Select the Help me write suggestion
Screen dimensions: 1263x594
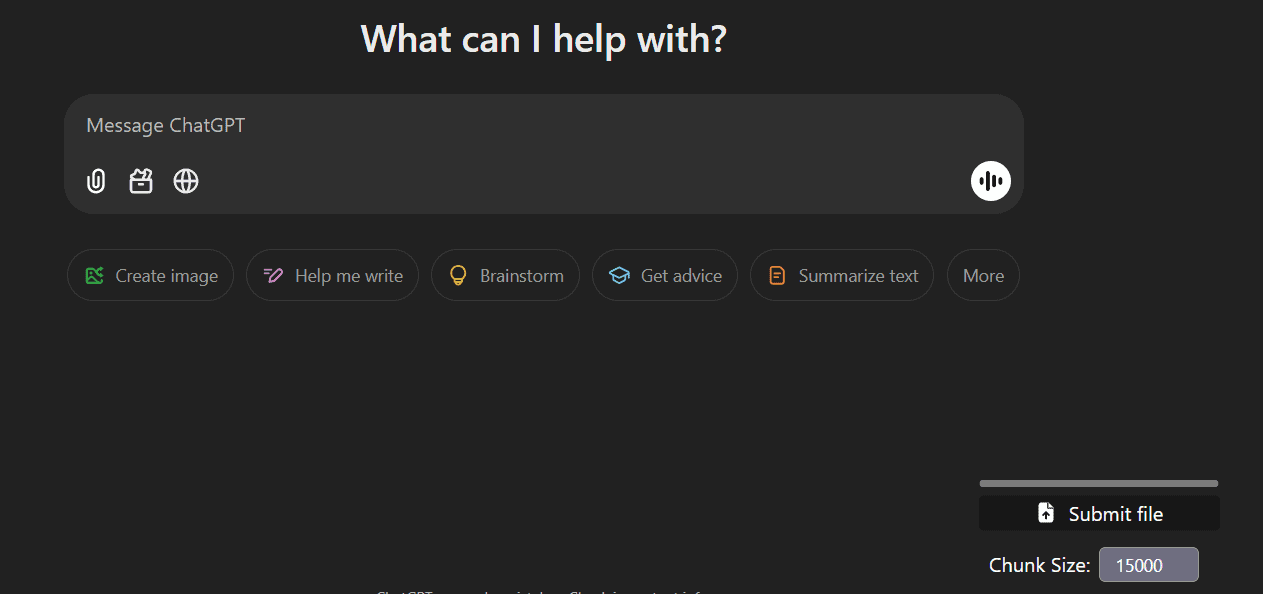332,274
